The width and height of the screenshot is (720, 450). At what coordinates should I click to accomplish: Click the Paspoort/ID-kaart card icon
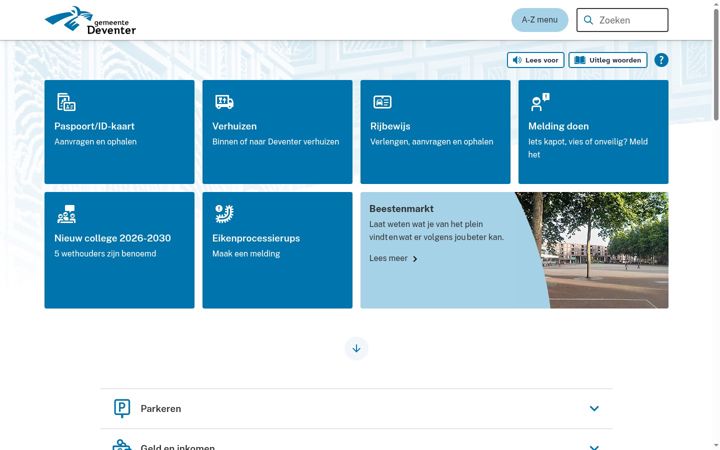point(66,102)
